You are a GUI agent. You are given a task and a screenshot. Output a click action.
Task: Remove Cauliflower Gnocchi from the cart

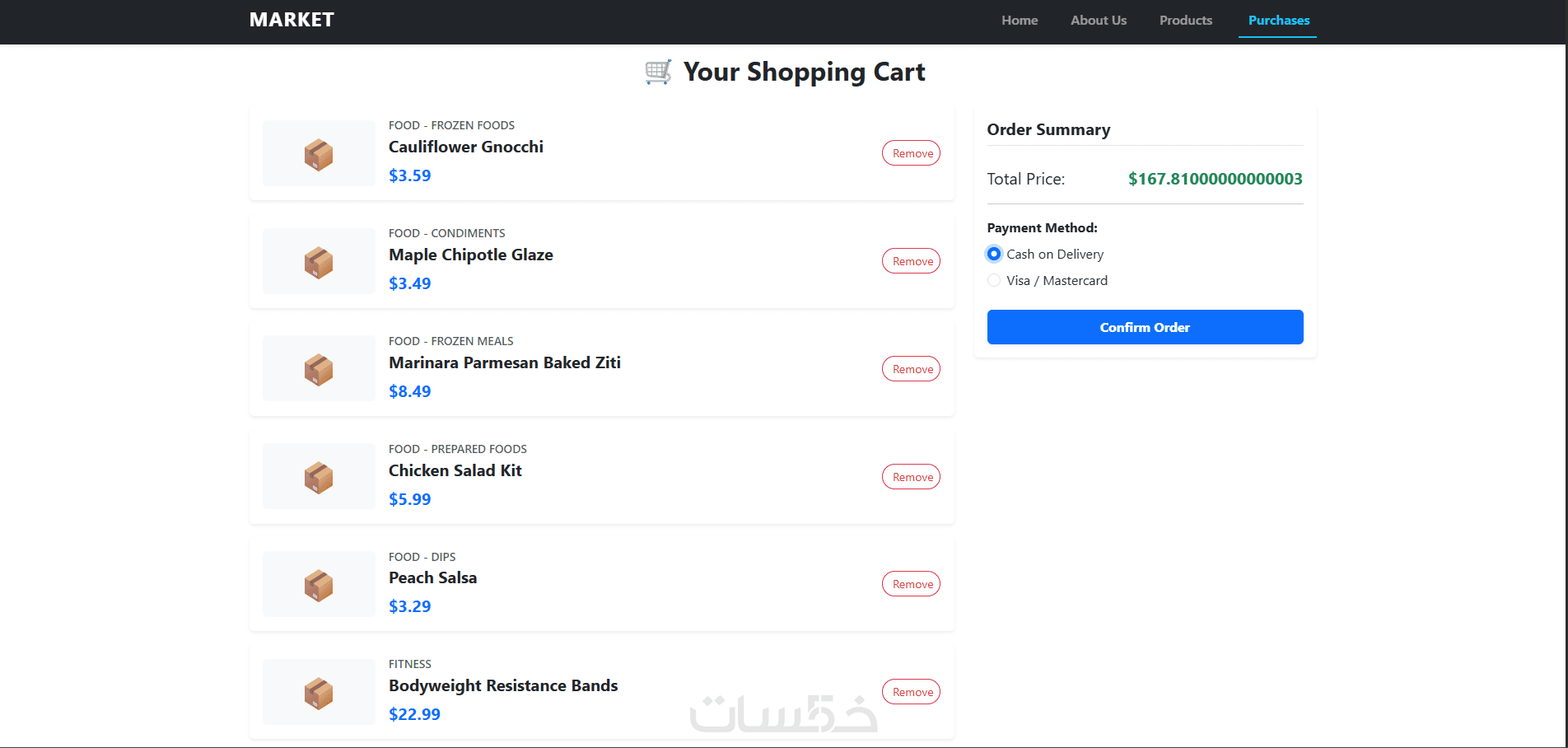(x=912, y=153)
